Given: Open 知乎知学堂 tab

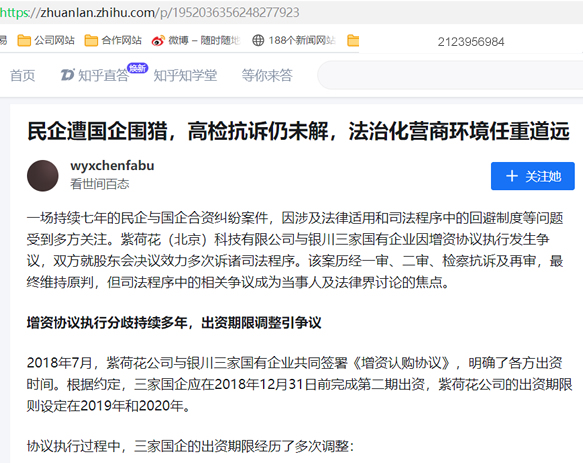Looking at the screenshot, I should (x=185, y=75).
